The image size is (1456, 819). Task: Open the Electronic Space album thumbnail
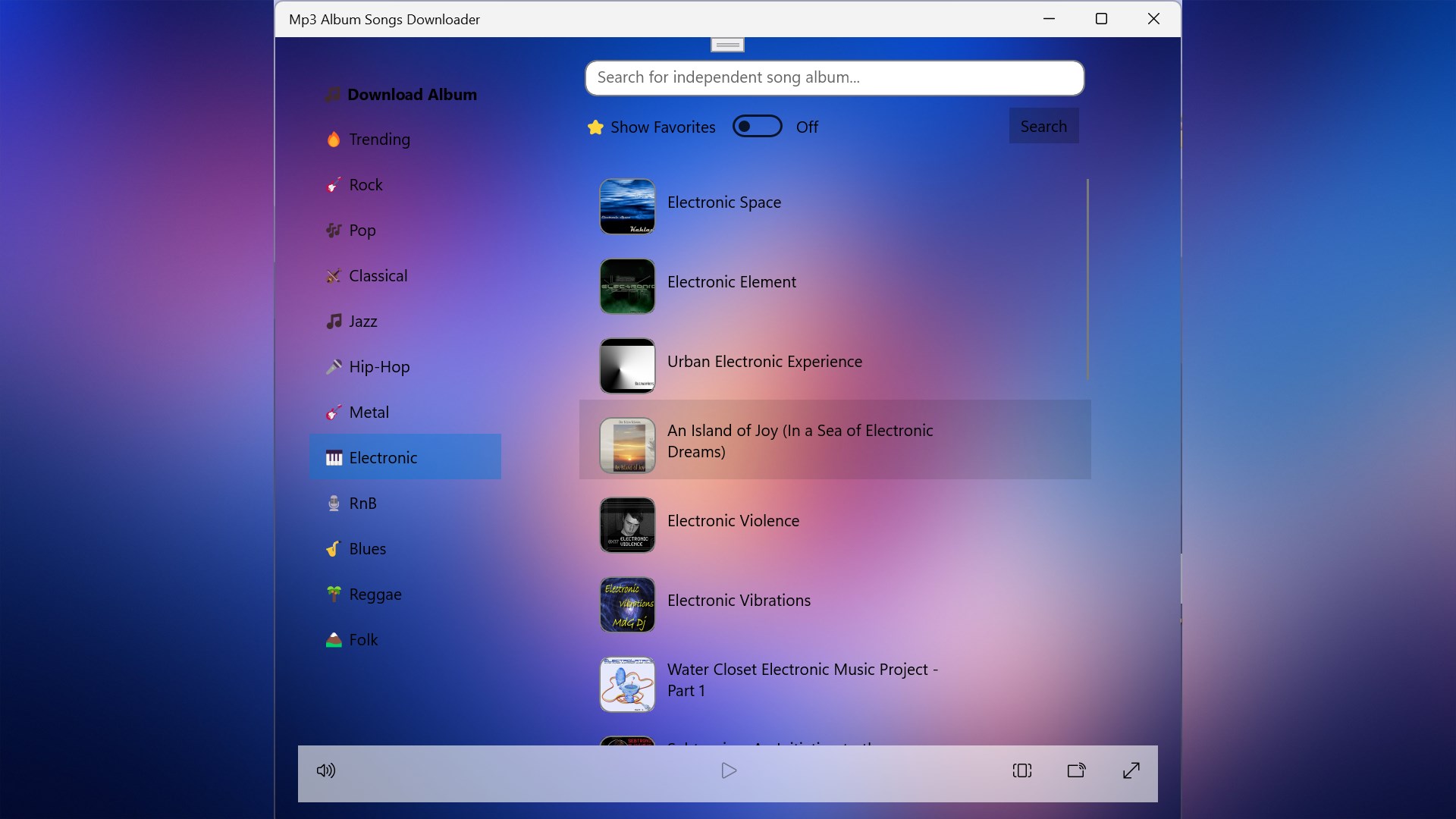[x=626, y=206]
